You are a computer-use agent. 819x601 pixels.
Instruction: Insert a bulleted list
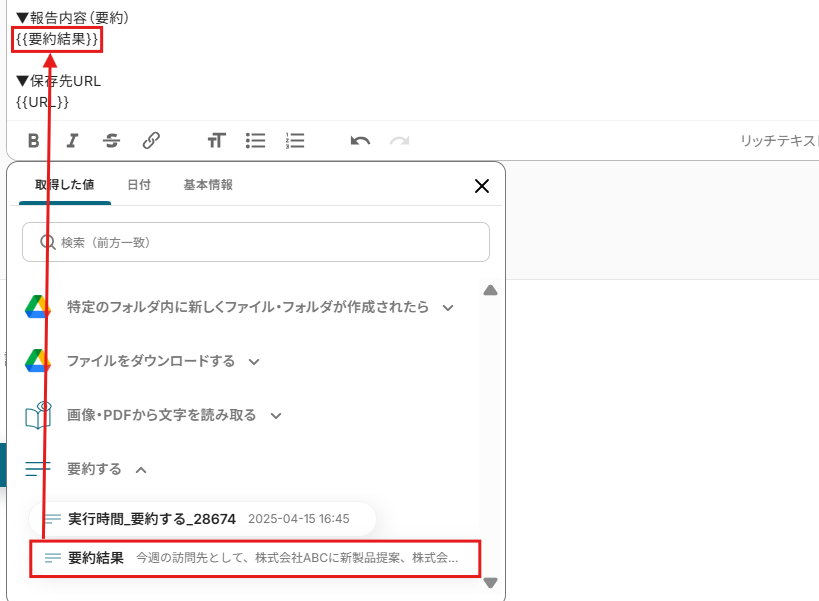255,140
